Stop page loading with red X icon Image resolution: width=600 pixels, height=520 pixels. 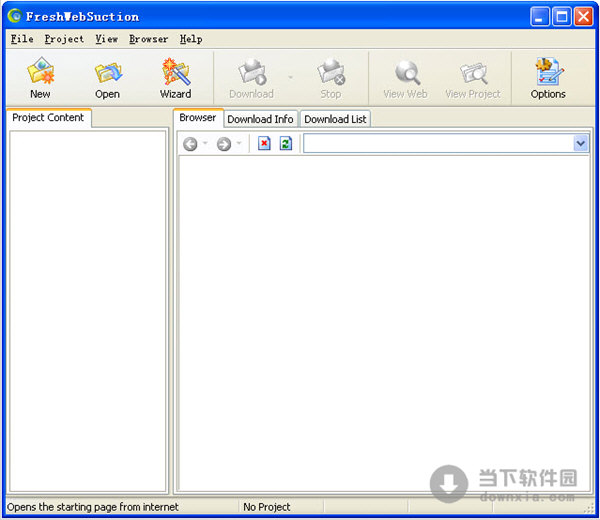(x=264, y=143)
